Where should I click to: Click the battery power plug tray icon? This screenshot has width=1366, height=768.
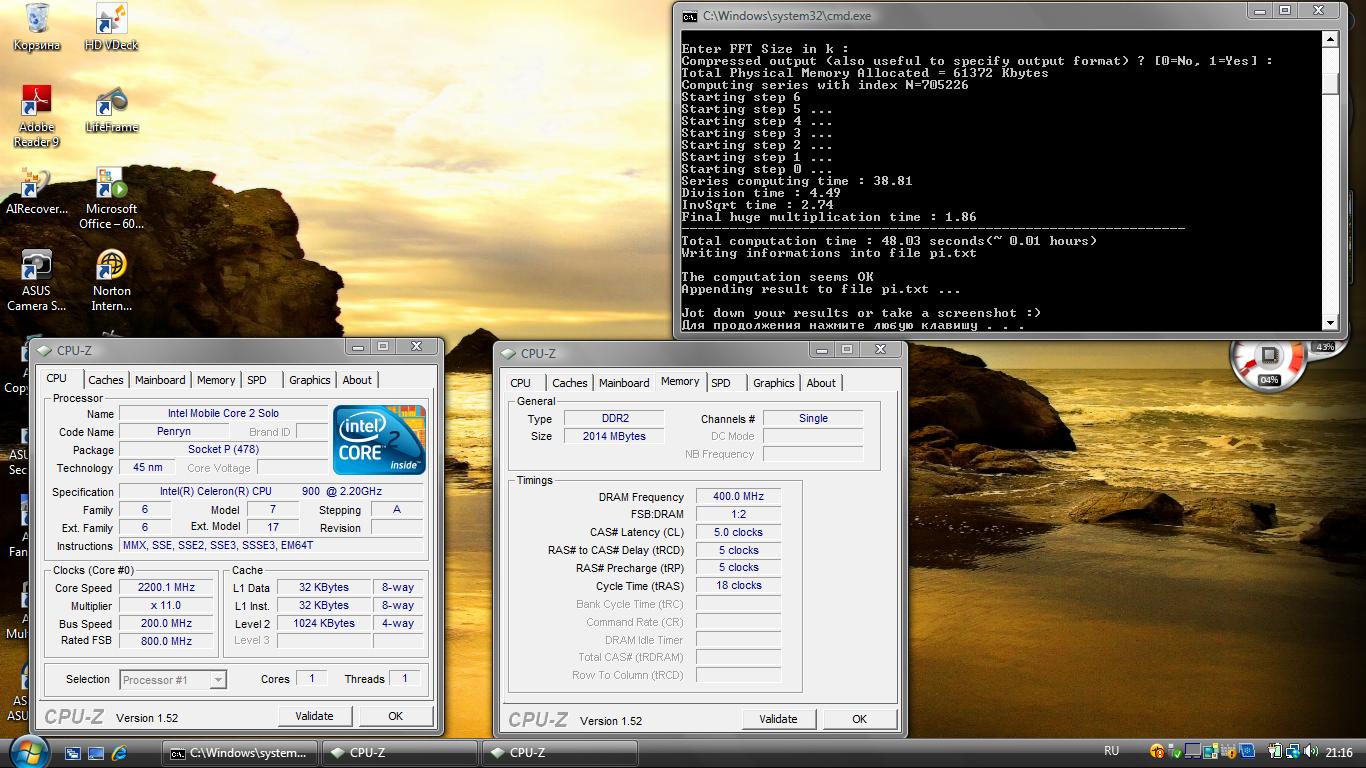1275,752
